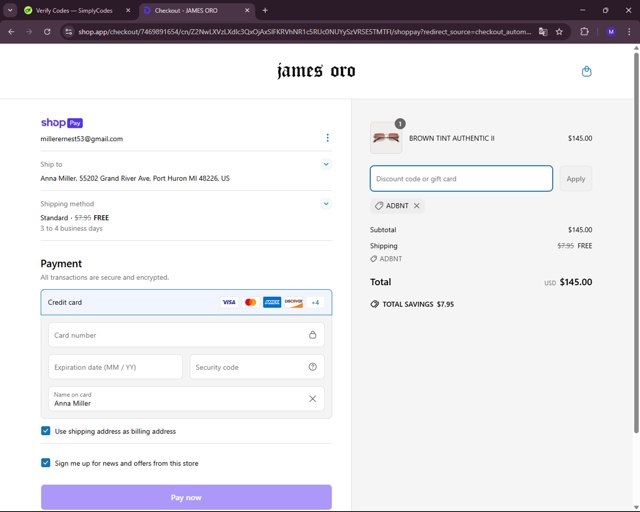This screenshot has height=512, width=640.
Task: Close the Checkout - JAMES ORO tab
Action: 247,11
